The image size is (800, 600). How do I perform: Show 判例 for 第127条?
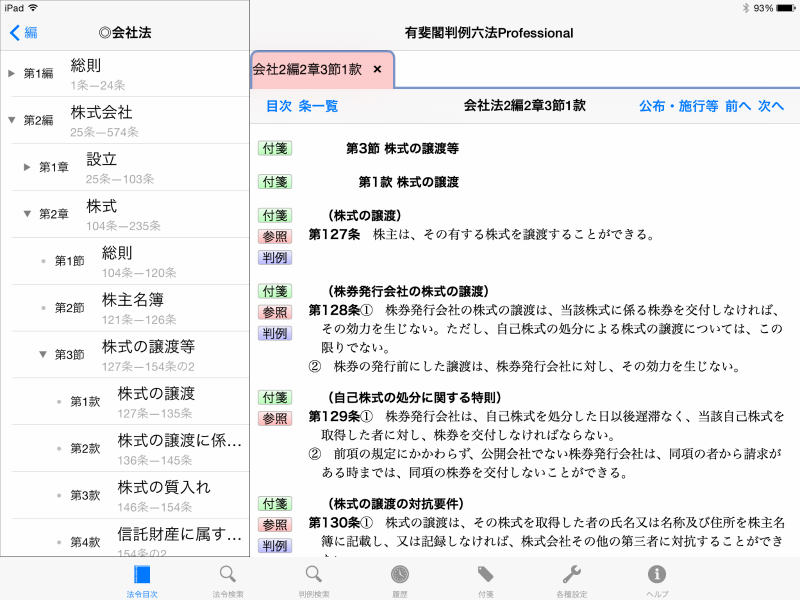coord(275,258)
